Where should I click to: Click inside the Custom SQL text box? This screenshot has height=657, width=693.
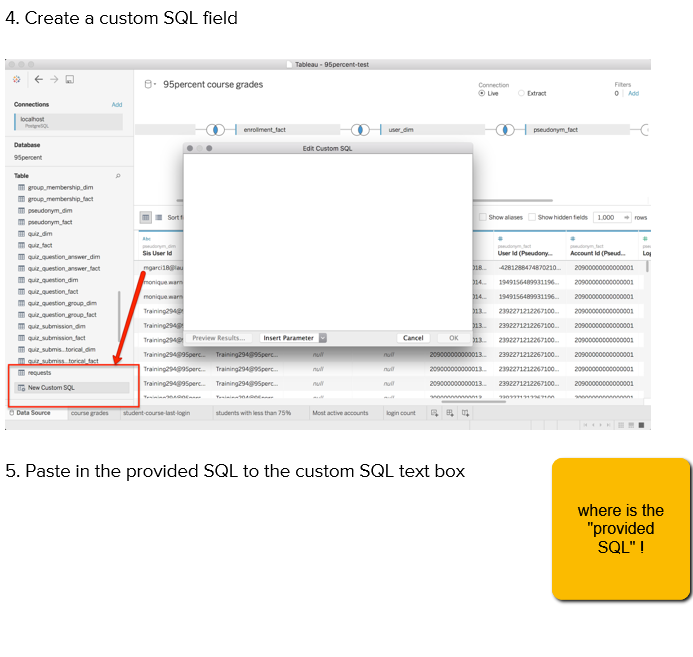click(328, 242)
